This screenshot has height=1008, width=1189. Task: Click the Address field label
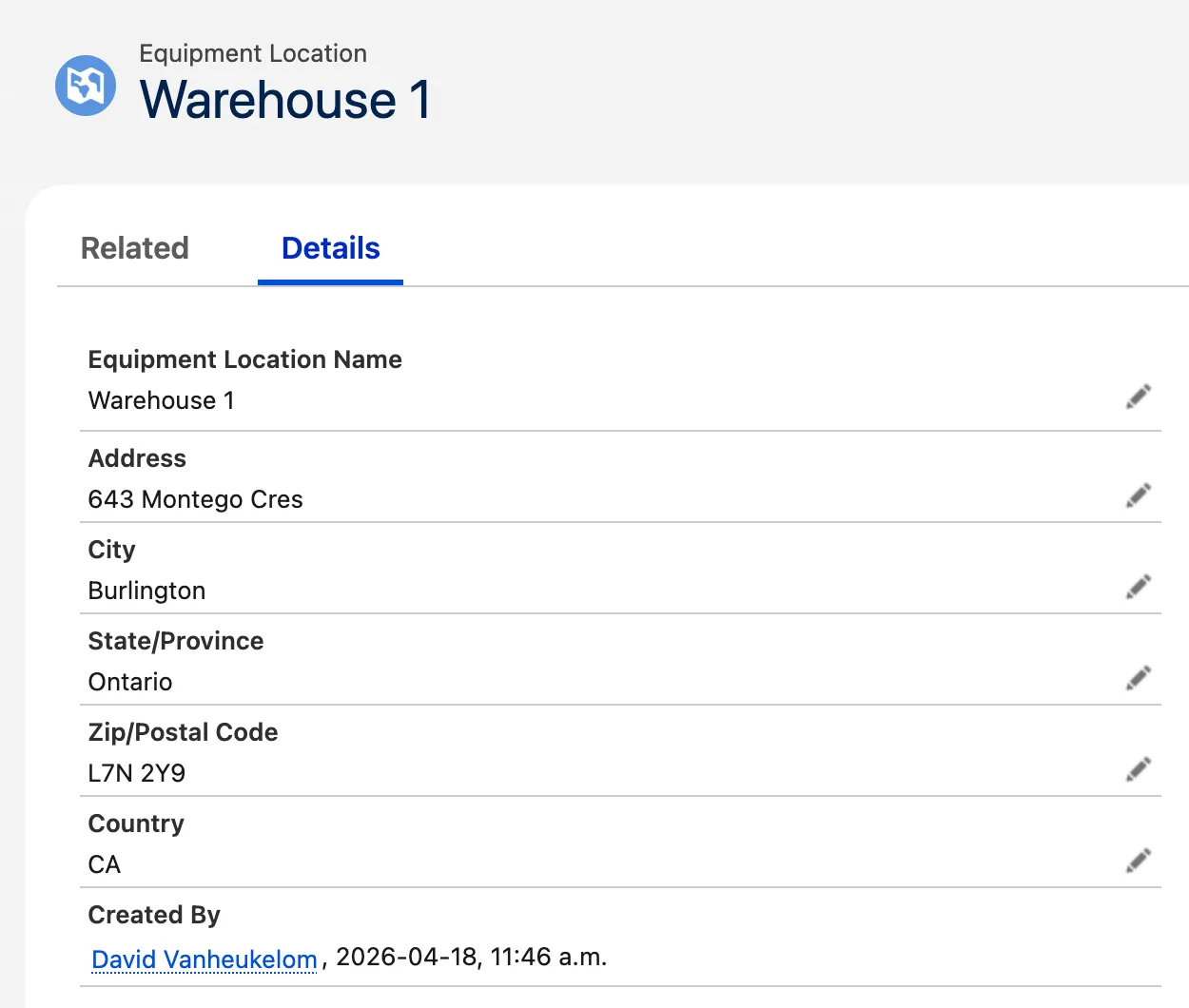click(137, 458)
